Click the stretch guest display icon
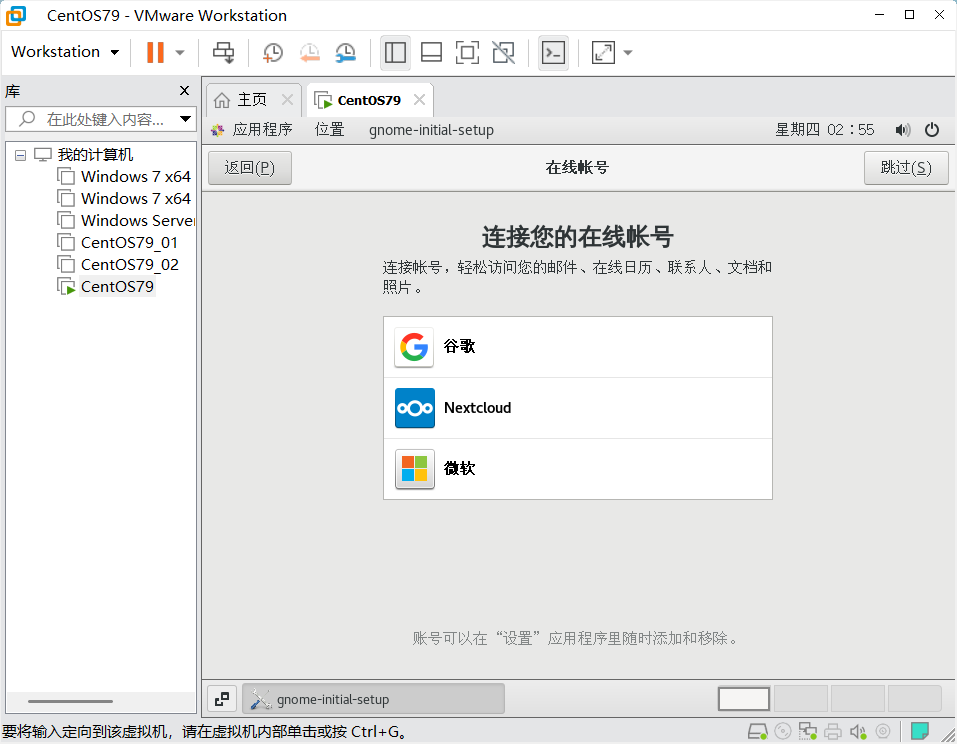 point(603,52)
